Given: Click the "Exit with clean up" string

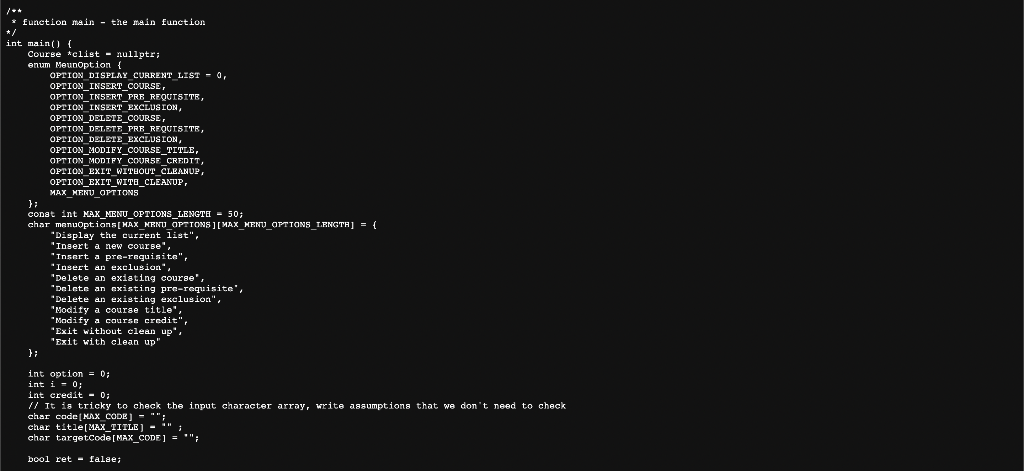Looking at the screenshot, I should pyautogui.click(x=105, y=342).
